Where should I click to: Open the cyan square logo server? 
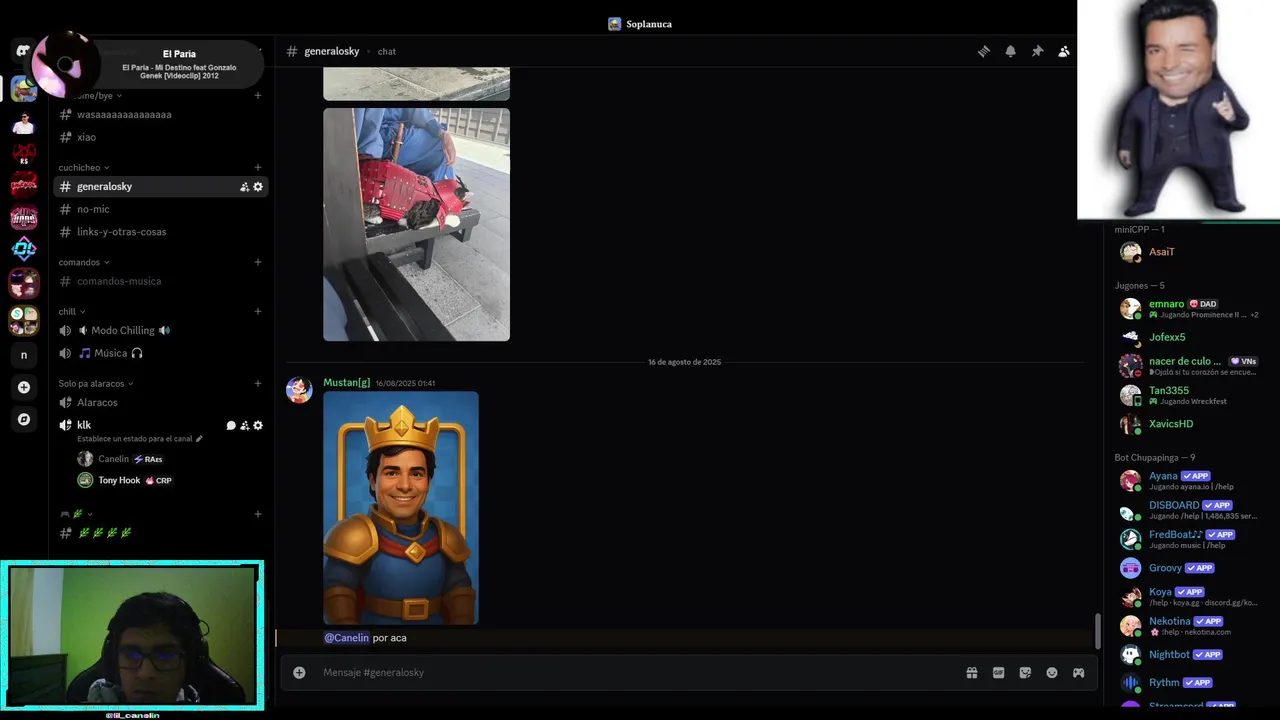tap(24, 249)
